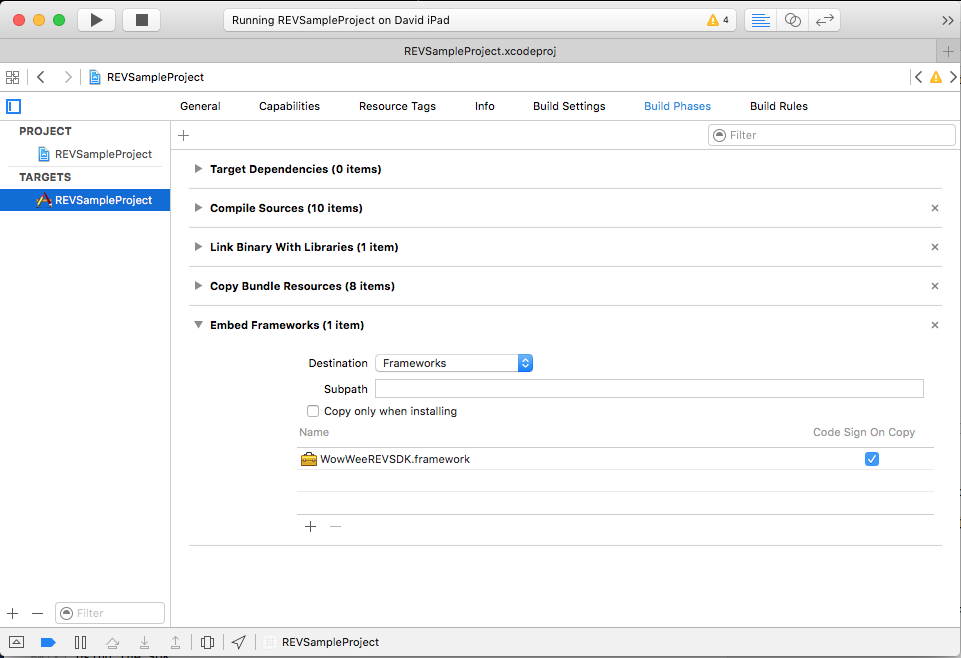The image size is (961, 658).
Task: Collapse Embed Frameworks section
Action: click(198, 325)
